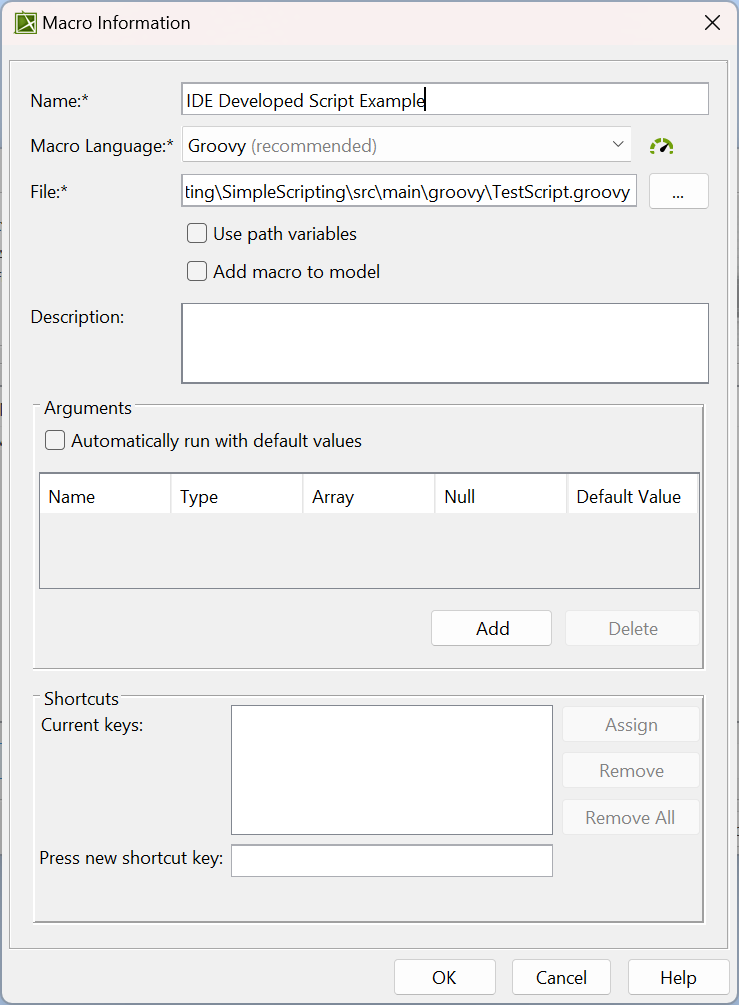Enable the Use path variables checkbox
This screenshot has height=1005, width=739.
197,233
